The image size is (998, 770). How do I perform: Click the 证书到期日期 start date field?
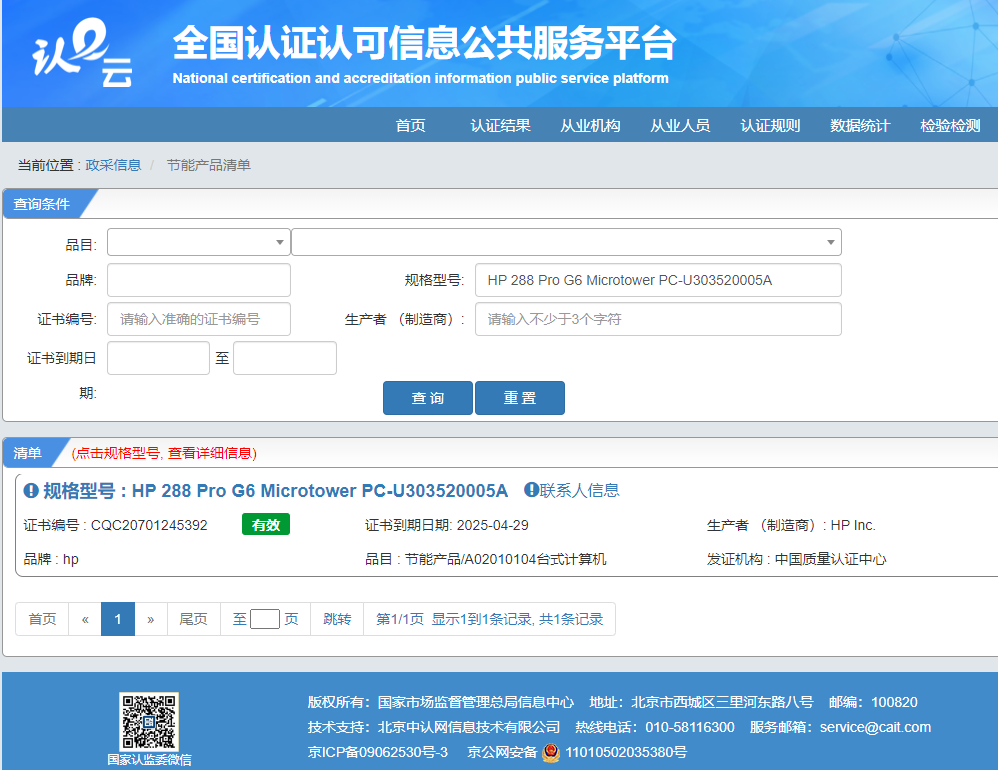[x=158, y=358]
